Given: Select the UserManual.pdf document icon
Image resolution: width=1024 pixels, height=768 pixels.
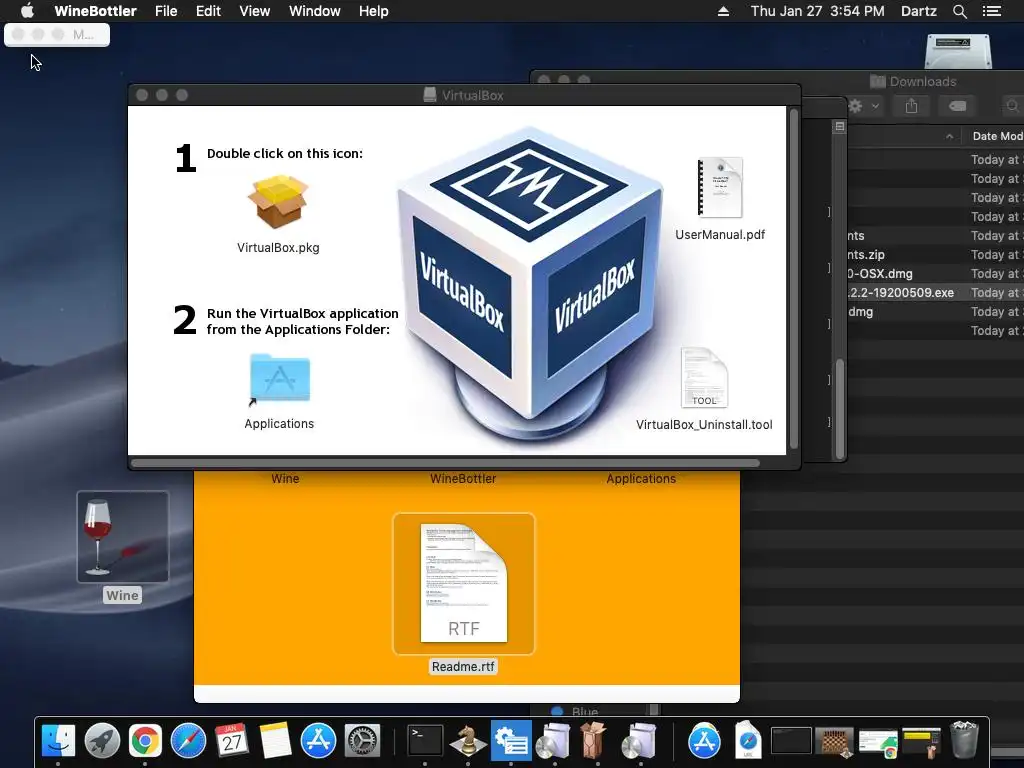Looking at the screenshot, I should click(720, 187).
